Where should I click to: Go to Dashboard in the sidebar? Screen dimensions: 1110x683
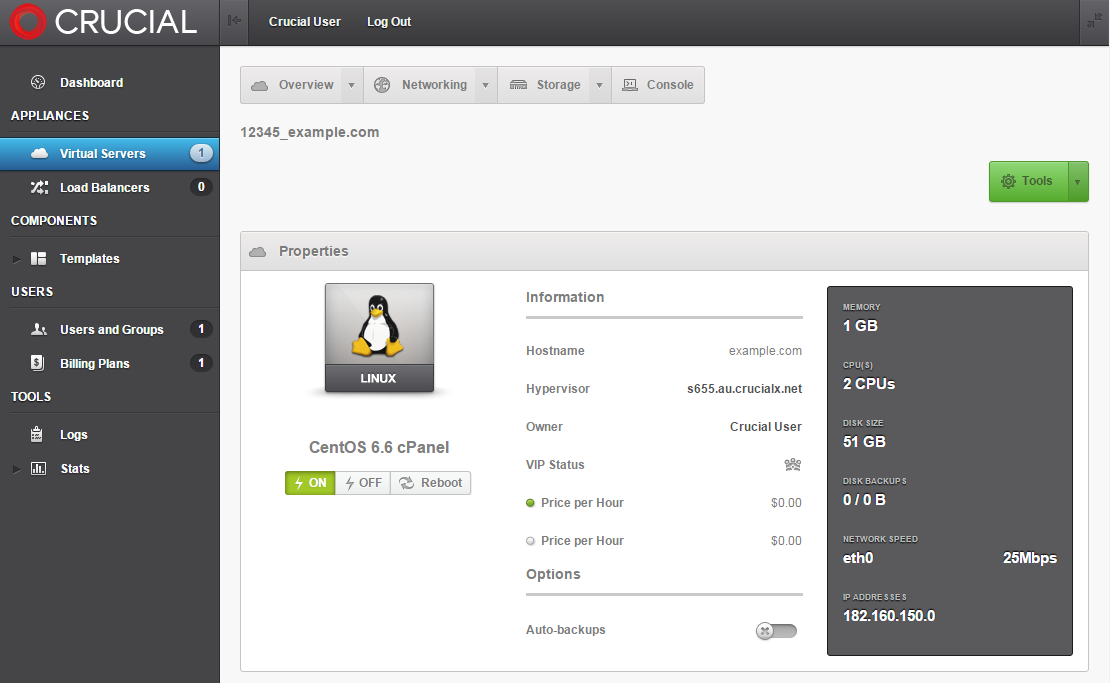[110, 83]
